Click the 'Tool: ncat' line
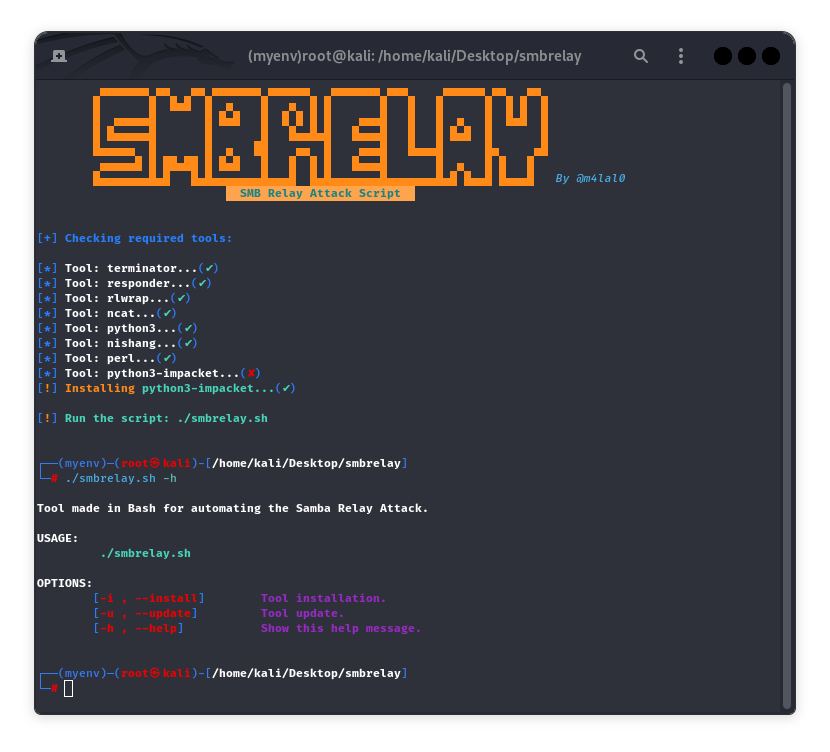Viewport: 830px width, 752px height. [x=107, y=313]
